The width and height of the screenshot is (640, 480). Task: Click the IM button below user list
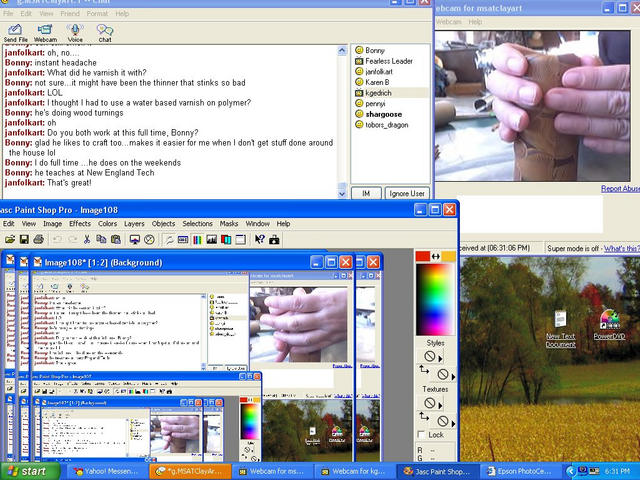[x=366, y=193]
